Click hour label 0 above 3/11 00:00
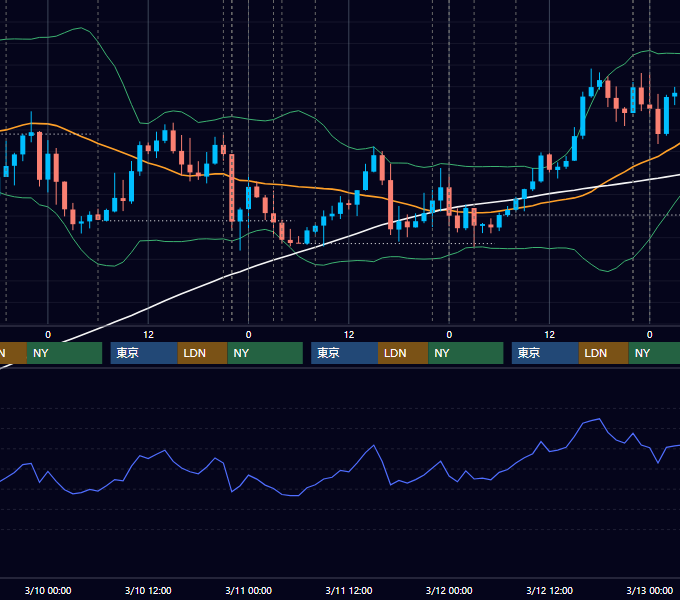This screenshot has height=600, width=680. 248,335
